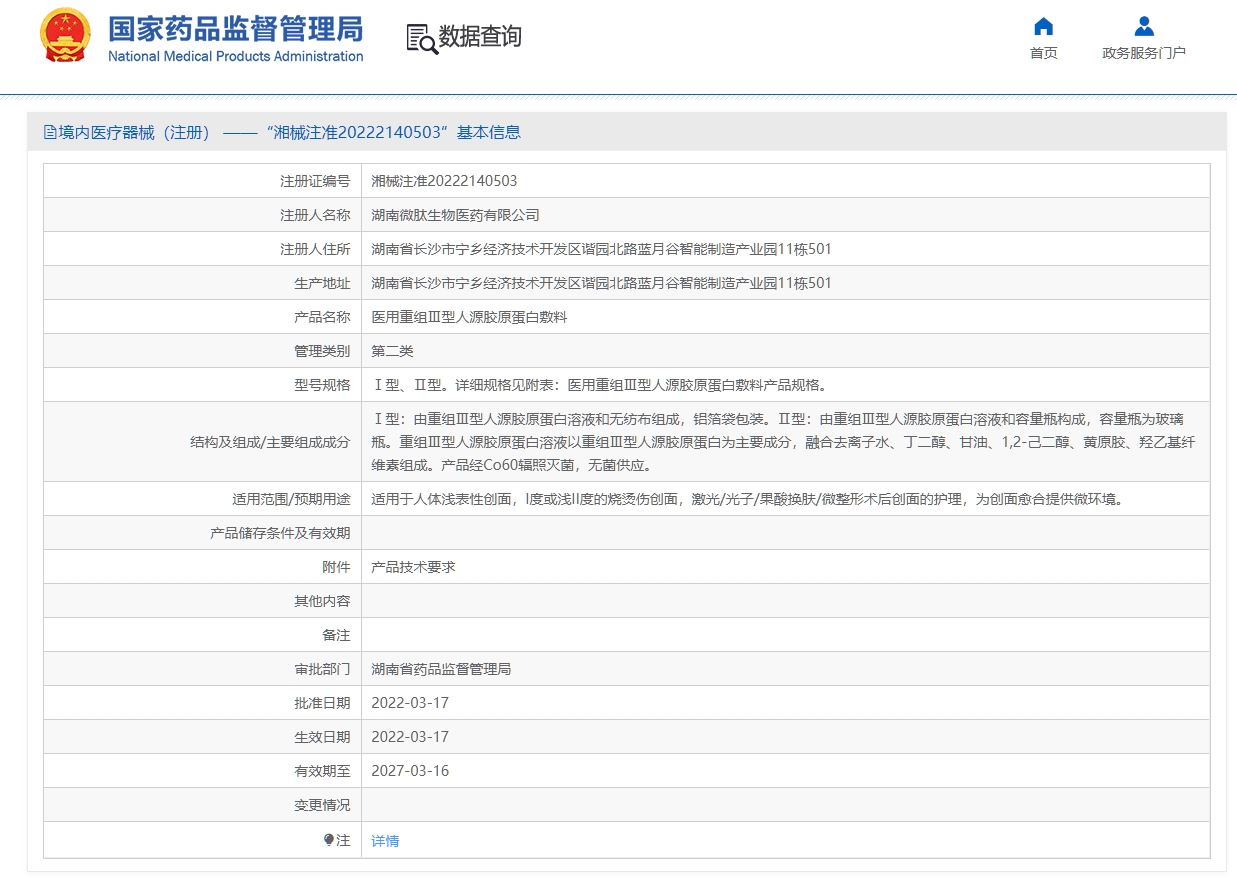1237x878 pixels.
Task: Click the 产品技术要求 attachment cell
Action: (x=413, y=567)
